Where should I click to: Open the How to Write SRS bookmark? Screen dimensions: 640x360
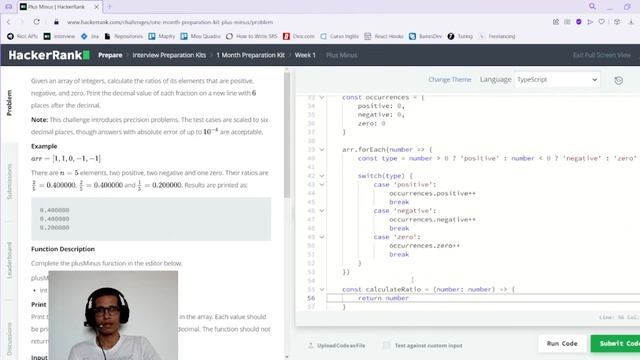click(x=252, y=36)
